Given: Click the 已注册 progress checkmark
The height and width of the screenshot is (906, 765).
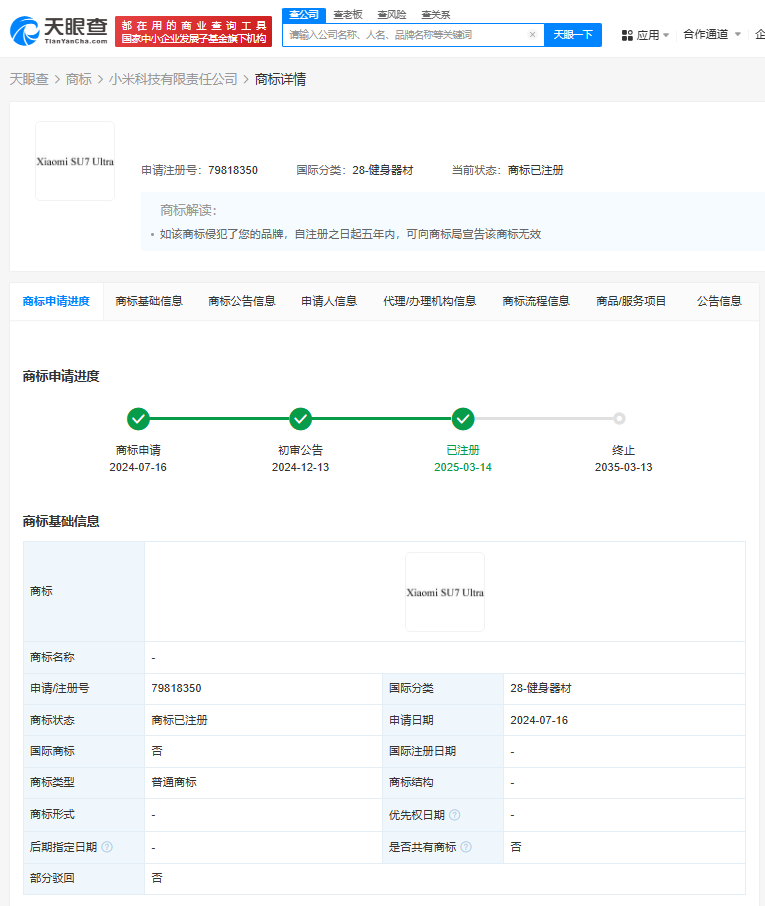Looking at the screenshot, I should (x=463, y=419).
